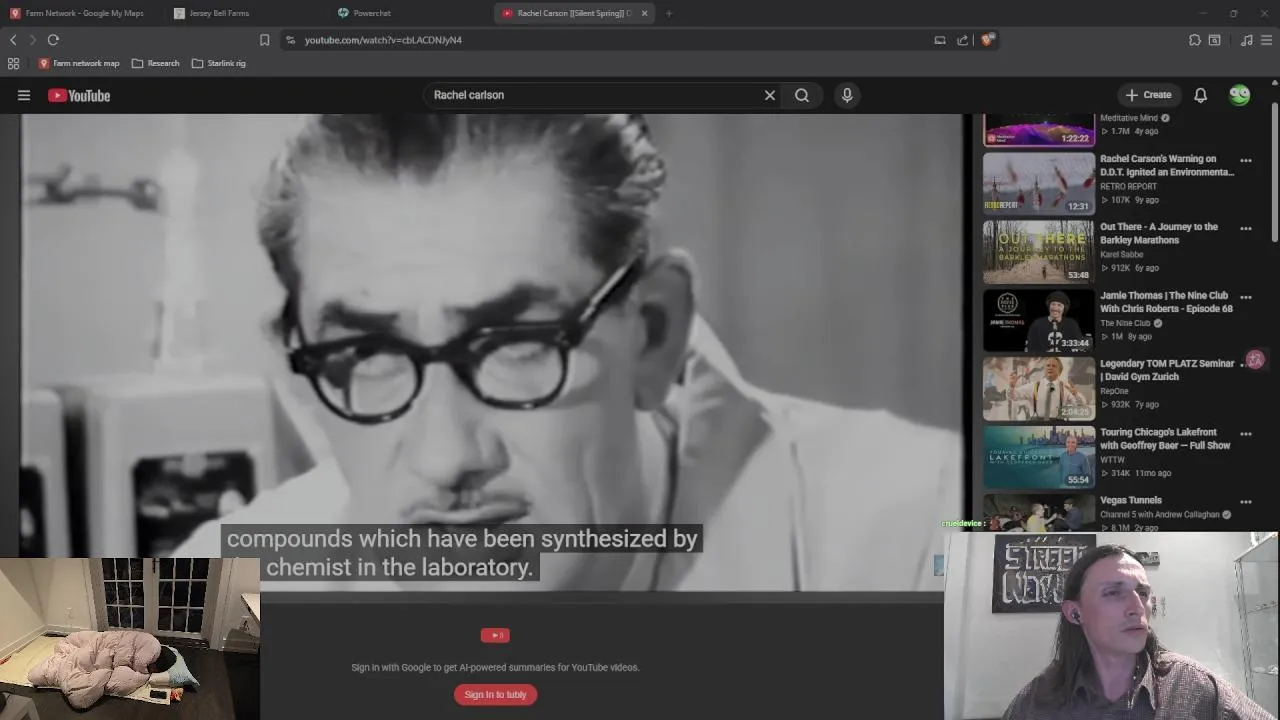Click the red tubly logo badge

click(x=495, y=635)
